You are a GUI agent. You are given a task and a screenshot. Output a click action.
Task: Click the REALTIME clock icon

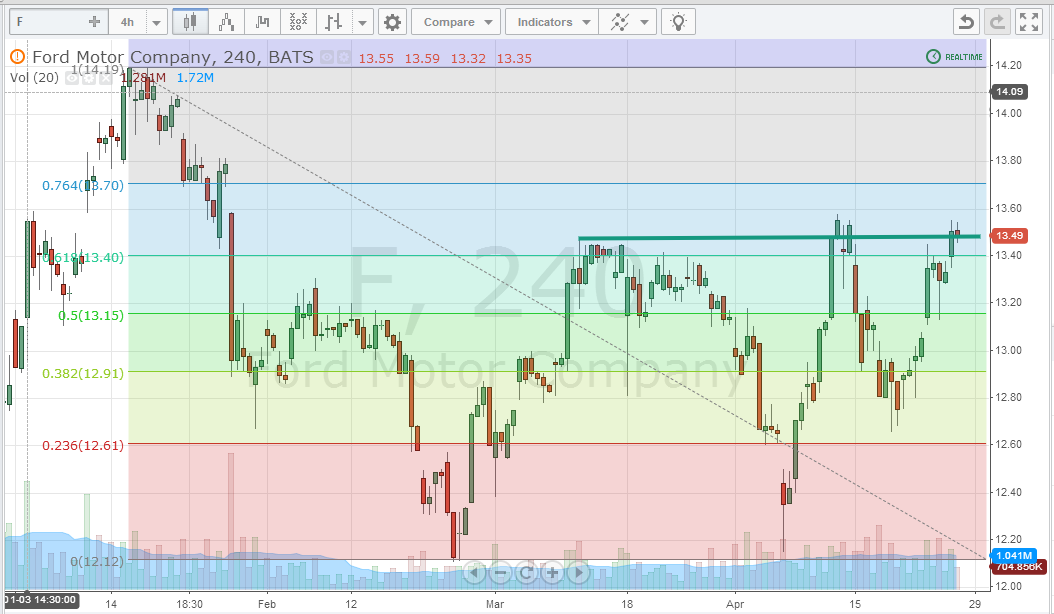pos(933,56)
